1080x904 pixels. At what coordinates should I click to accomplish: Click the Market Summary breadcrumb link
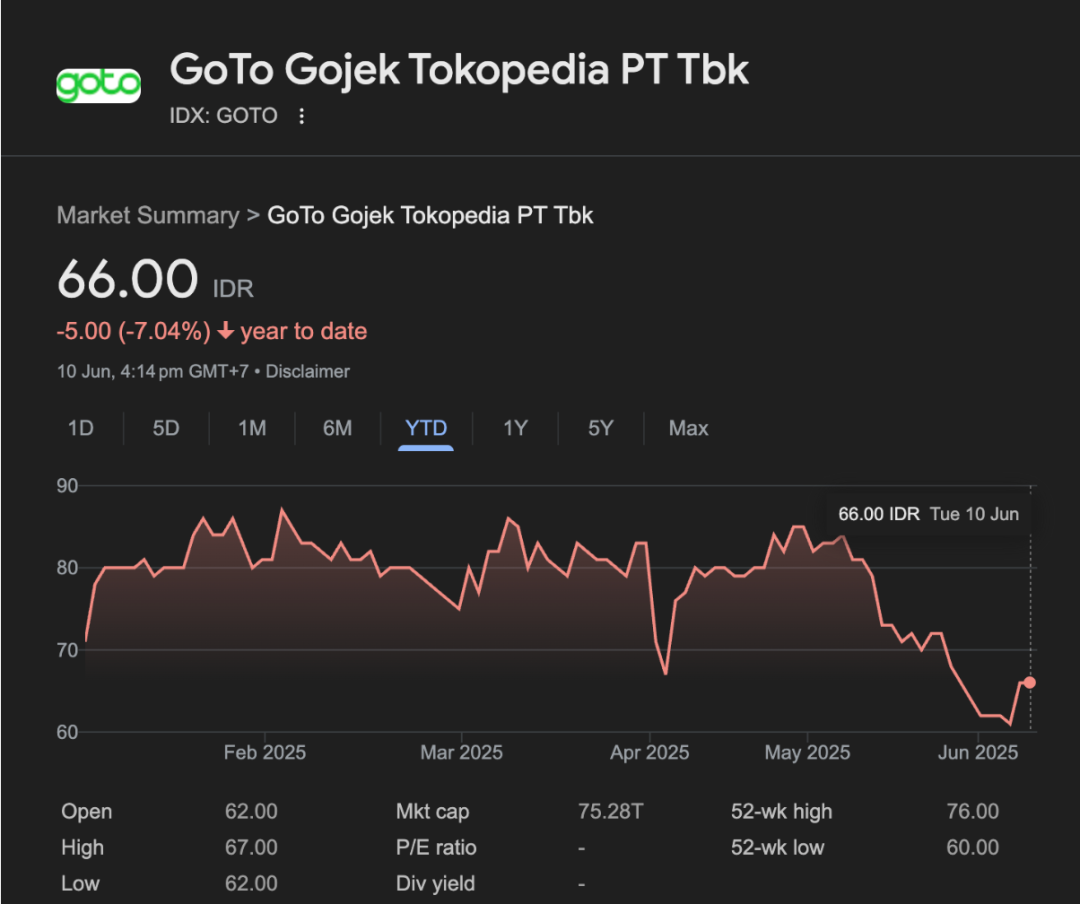point(148,215)
